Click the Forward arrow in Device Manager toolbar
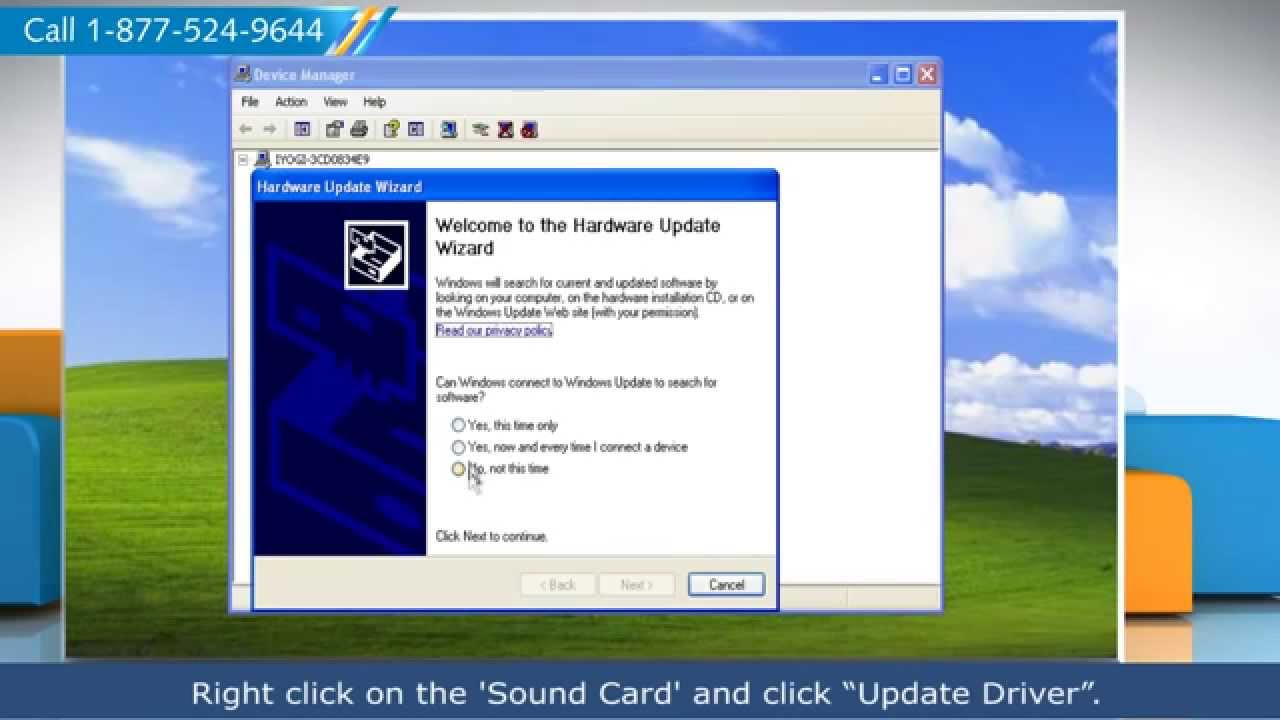 [x=270, y=129]
